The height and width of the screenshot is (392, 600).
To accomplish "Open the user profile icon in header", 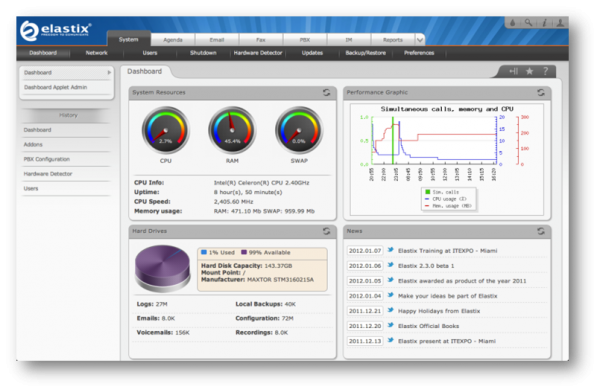I will point(560,23).
